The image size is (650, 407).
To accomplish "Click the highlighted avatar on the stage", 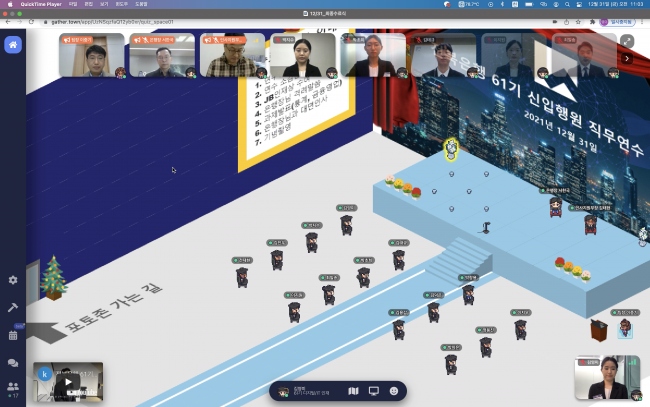I will tap(450, 148).
